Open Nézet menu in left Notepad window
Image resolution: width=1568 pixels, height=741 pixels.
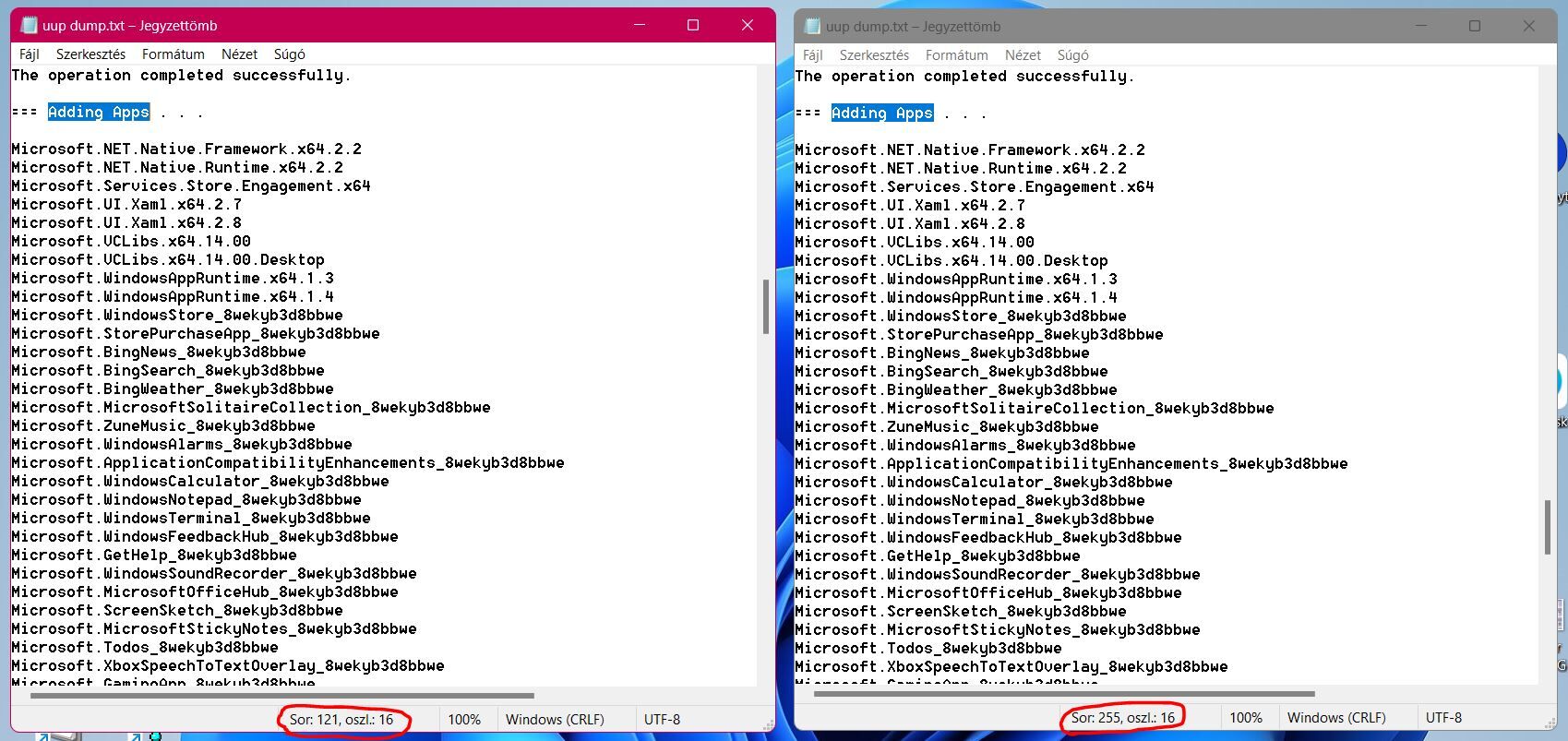239,54
